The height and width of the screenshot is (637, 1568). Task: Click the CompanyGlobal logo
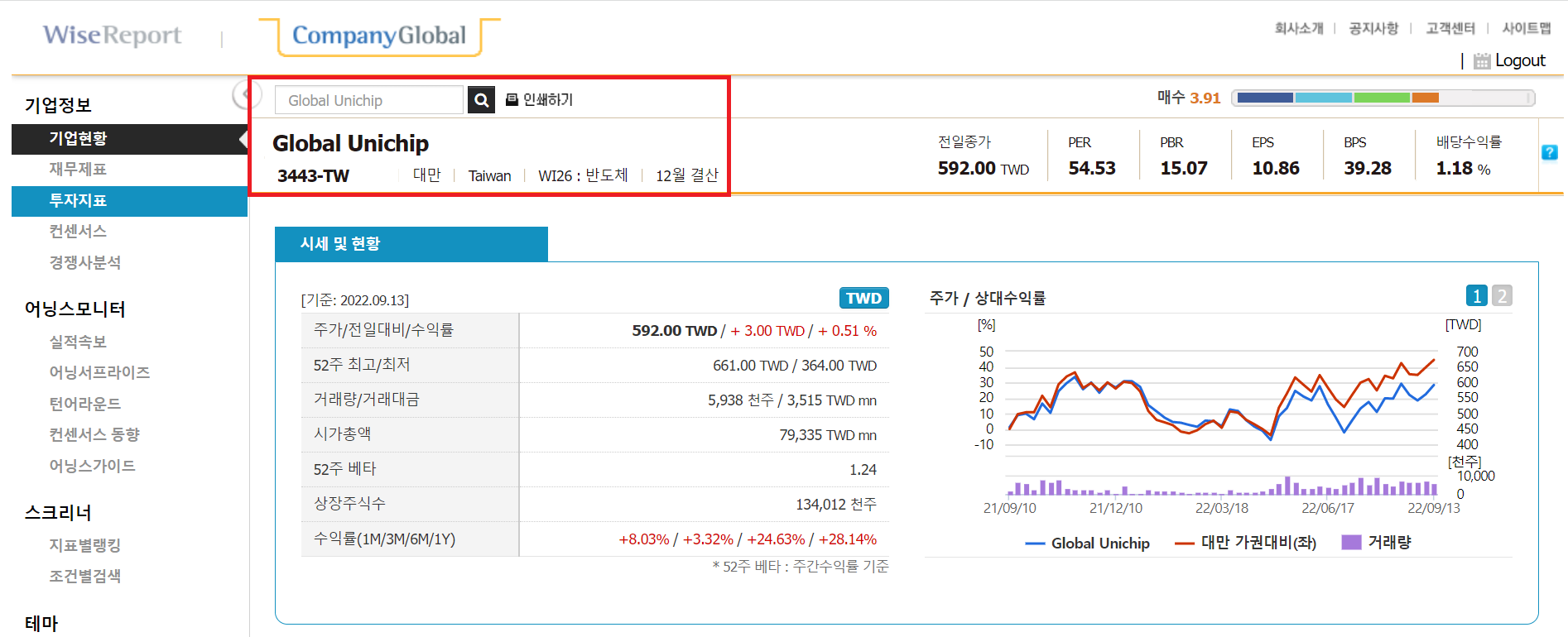click(x=379, y=36)
